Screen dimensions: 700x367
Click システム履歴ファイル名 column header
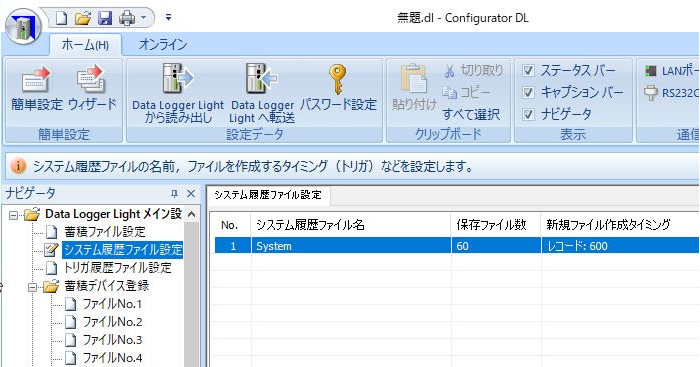click(x=351, y=225)
